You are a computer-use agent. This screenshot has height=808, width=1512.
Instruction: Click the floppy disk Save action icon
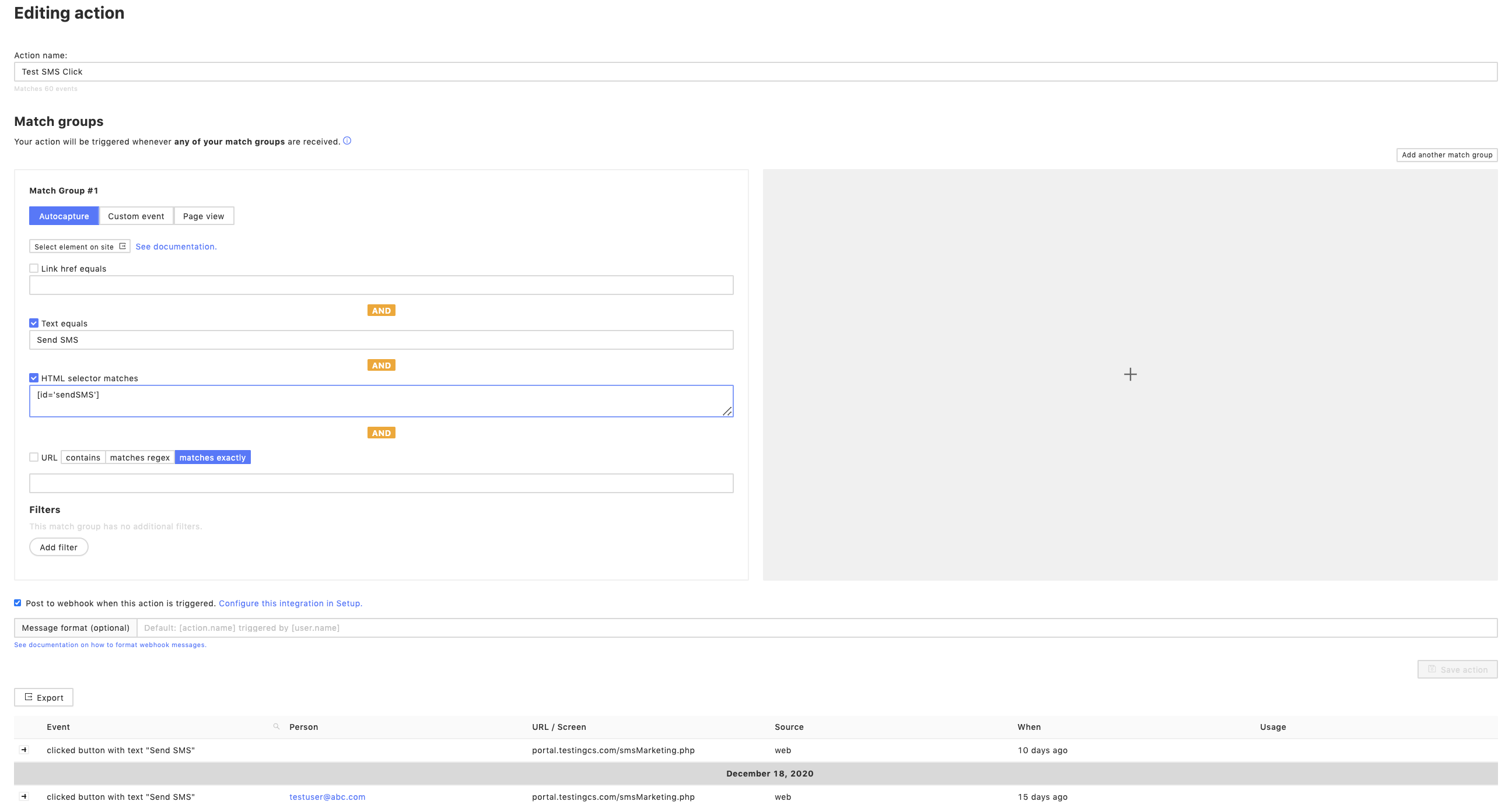(1432, 669)
